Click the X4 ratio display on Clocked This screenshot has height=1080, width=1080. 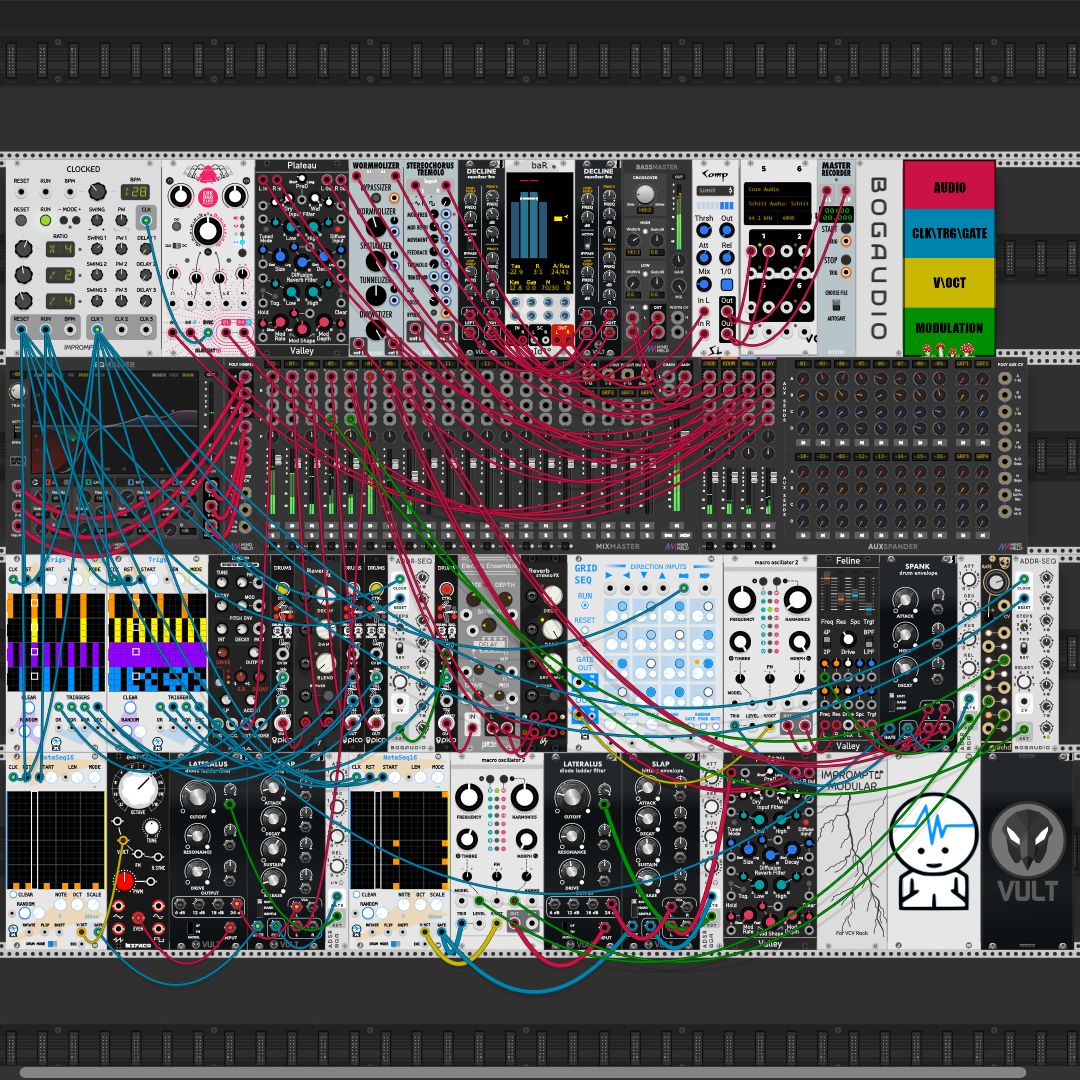pyautogui.click(x=61, y=248)
